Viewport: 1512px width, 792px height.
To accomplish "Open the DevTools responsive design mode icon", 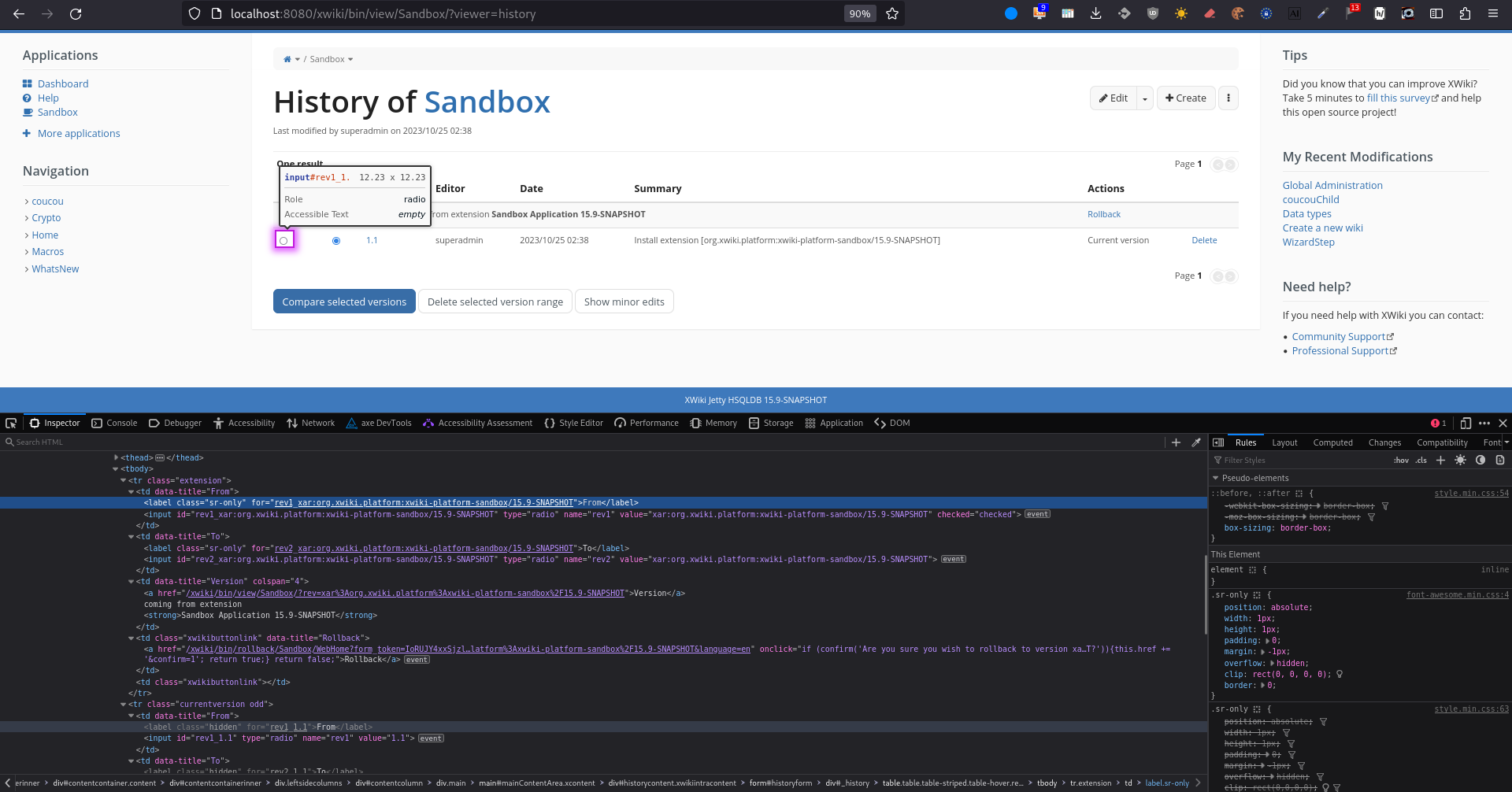I will pos(1466,423).
